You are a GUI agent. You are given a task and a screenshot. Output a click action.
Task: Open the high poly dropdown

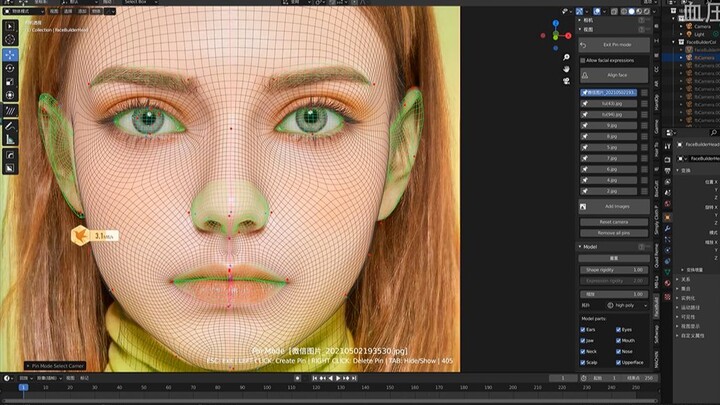[x=625, y=305]
